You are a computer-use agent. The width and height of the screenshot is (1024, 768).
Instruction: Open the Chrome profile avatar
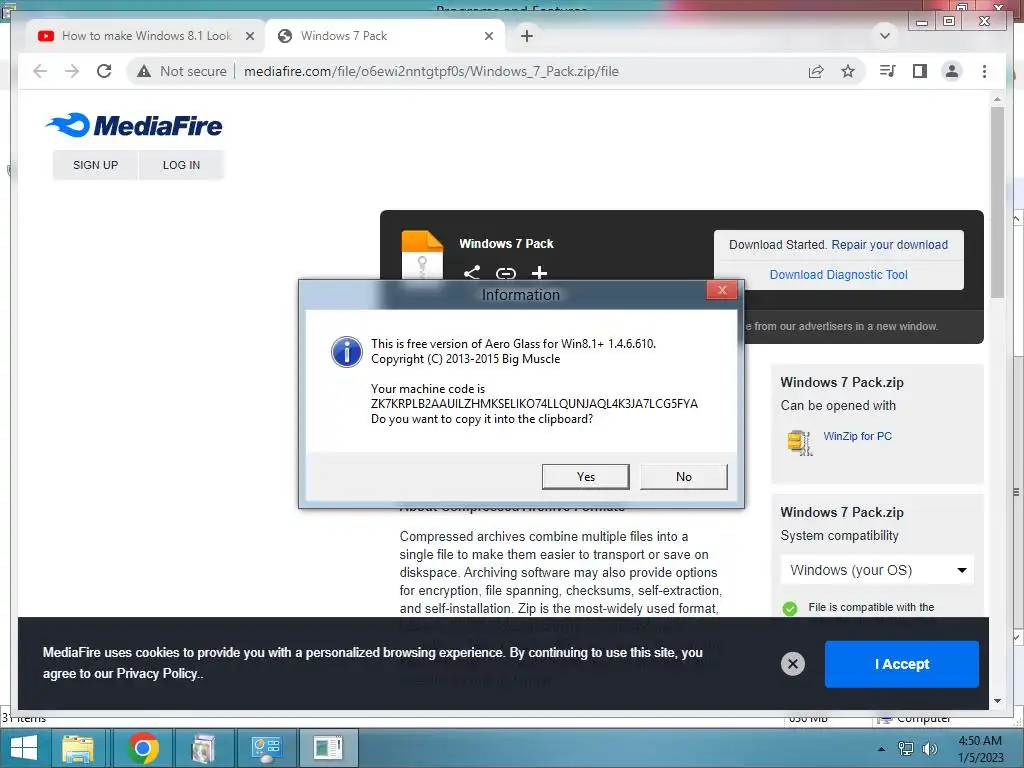coord(952,71)
